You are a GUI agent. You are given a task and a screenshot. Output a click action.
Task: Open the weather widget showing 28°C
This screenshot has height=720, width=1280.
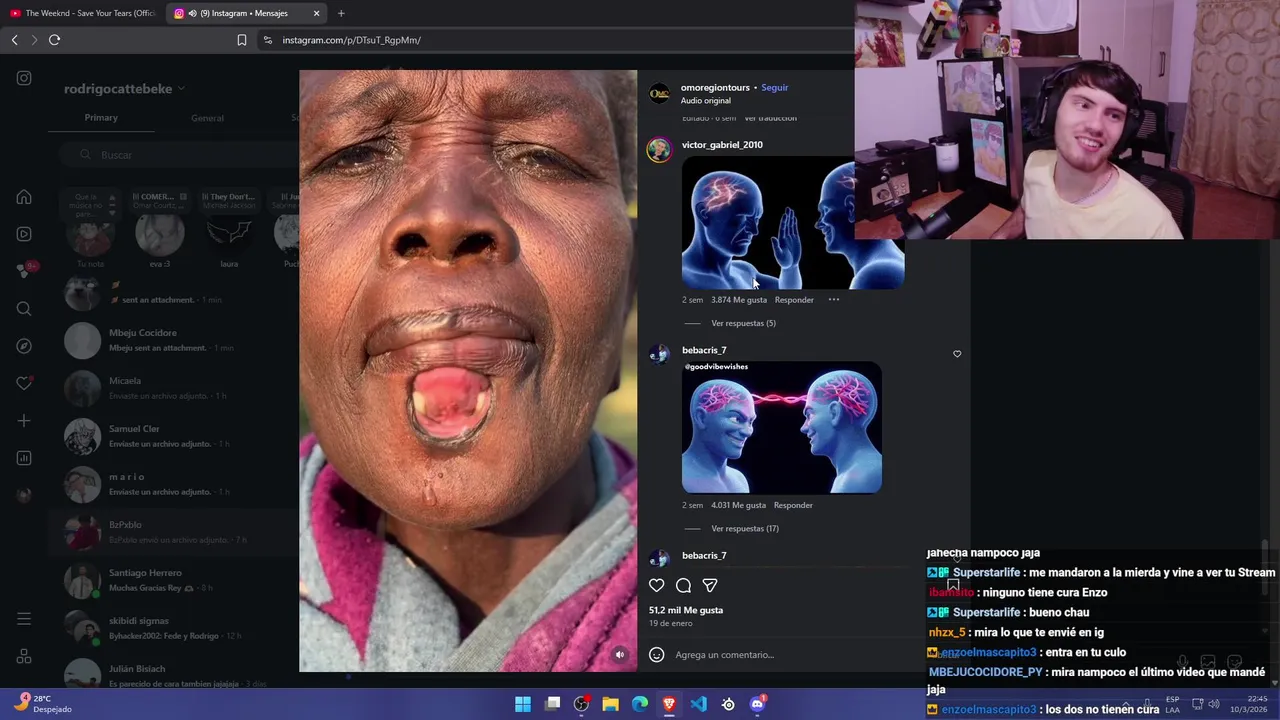pos(42,704)
